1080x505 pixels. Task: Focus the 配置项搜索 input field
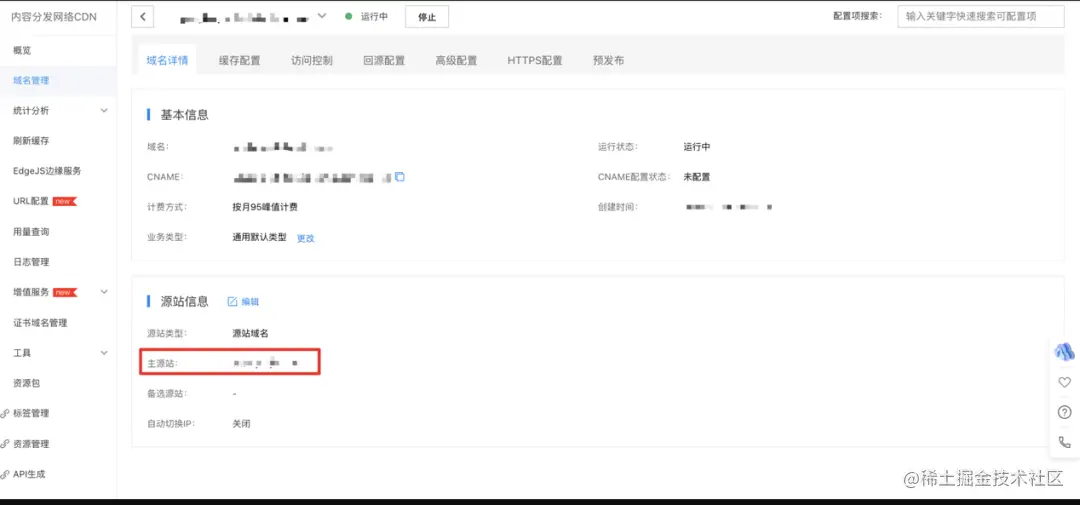click(x=981, y=17)
